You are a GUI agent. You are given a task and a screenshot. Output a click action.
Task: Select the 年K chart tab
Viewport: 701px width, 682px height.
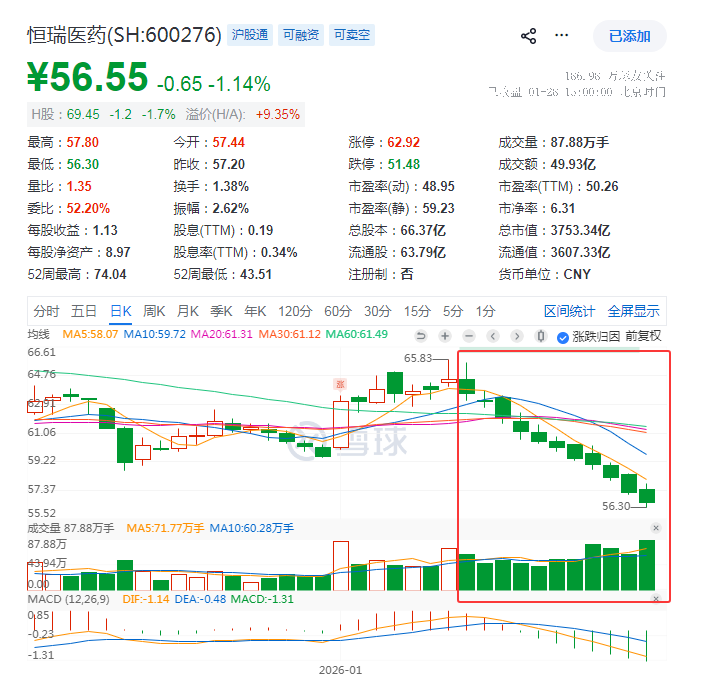point(255,311)
